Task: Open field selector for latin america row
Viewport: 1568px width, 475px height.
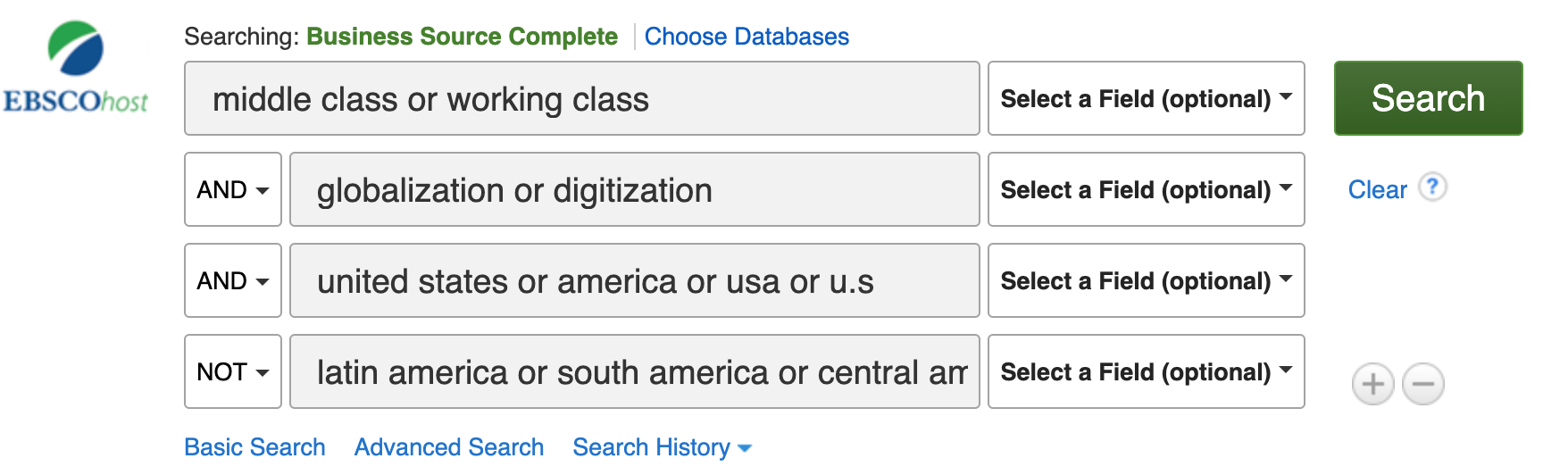Action: pos(1146,371)
